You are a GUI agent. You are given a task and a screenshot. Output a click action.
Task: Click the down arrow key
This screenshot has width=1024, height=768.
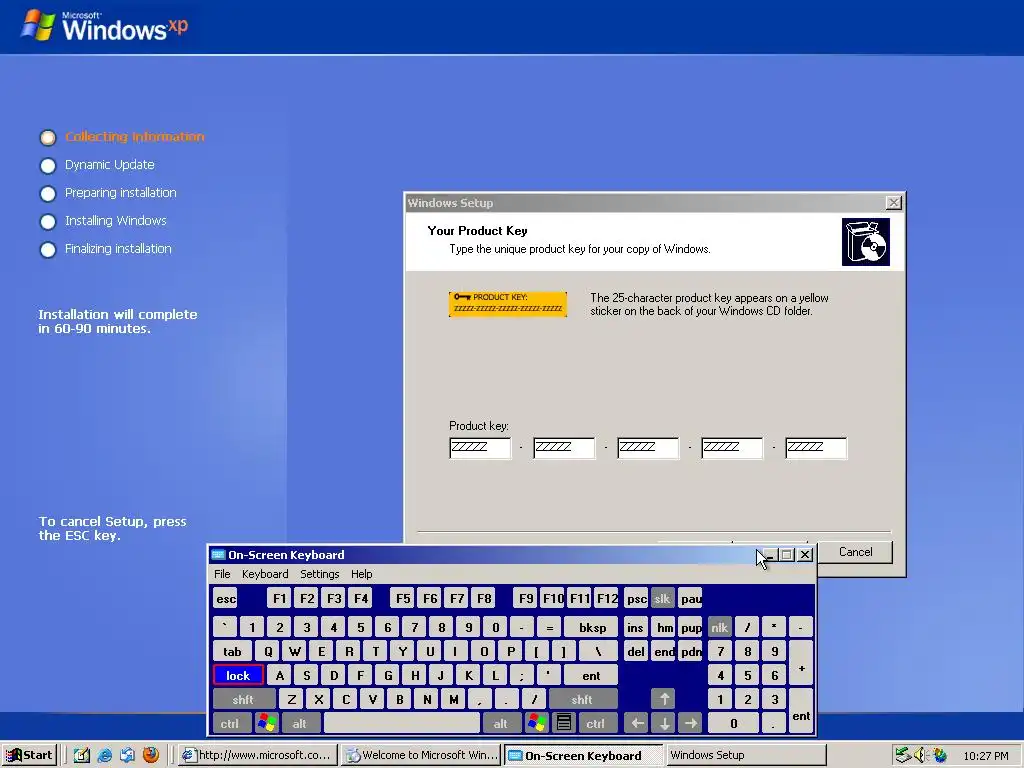coord(664,724)
